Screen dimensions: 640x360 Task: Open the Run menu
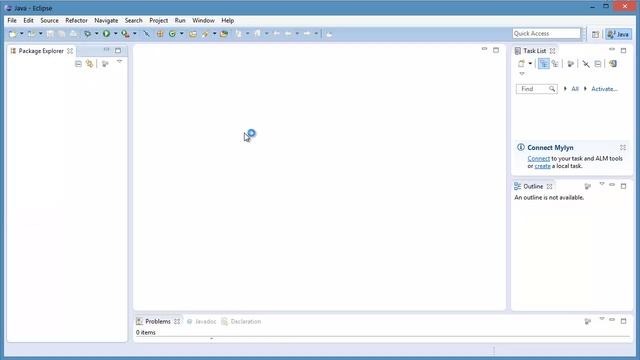coord(180,20)
